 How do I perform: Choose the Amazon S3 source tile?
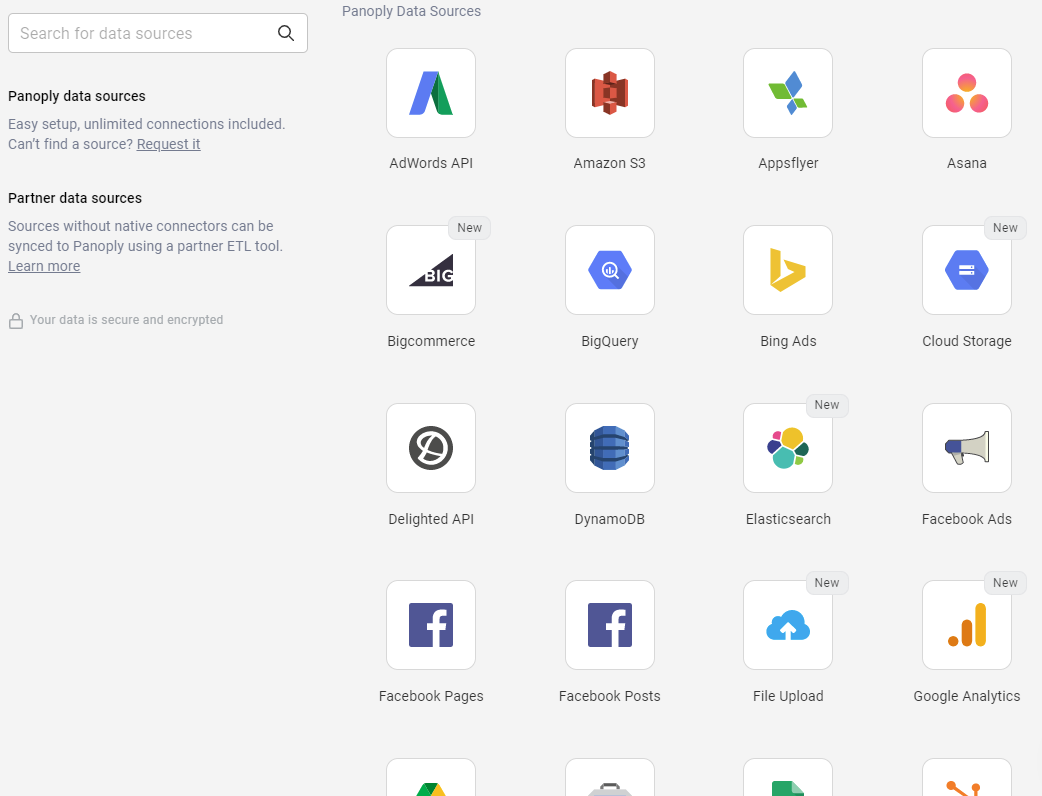click(609, 93)
